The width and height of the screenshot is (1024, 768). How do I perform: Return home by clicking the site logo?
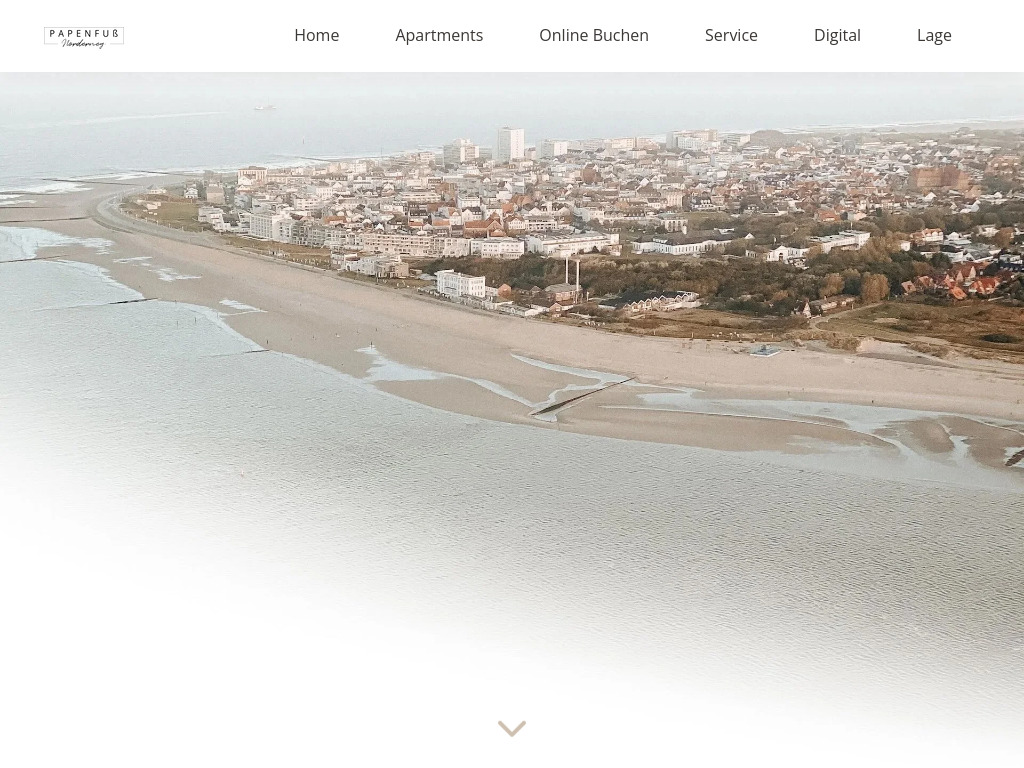84,37
